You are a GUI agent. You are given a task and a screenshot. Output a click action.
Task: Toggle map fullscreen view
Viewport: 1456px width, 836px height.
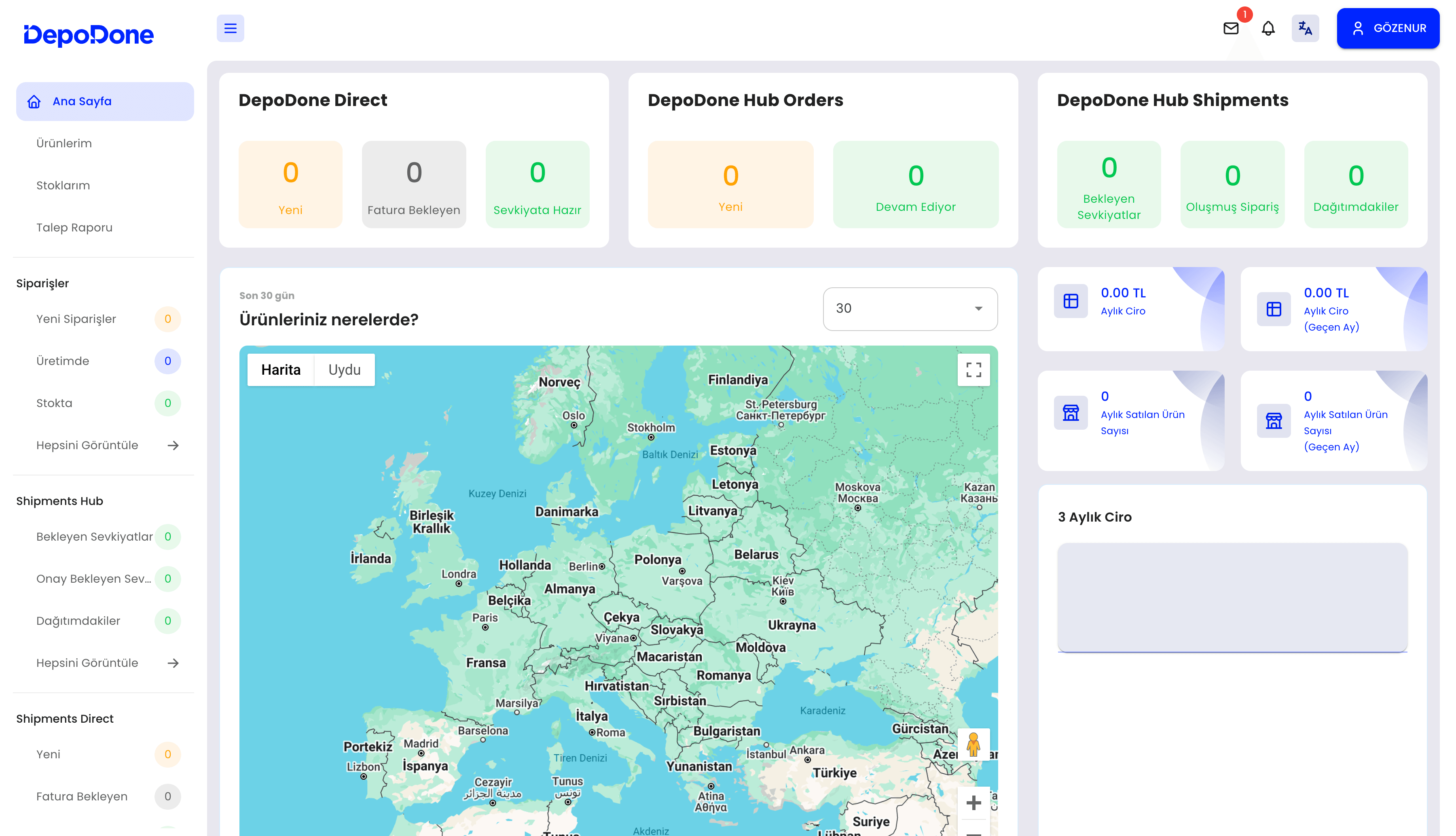point(973,370)
